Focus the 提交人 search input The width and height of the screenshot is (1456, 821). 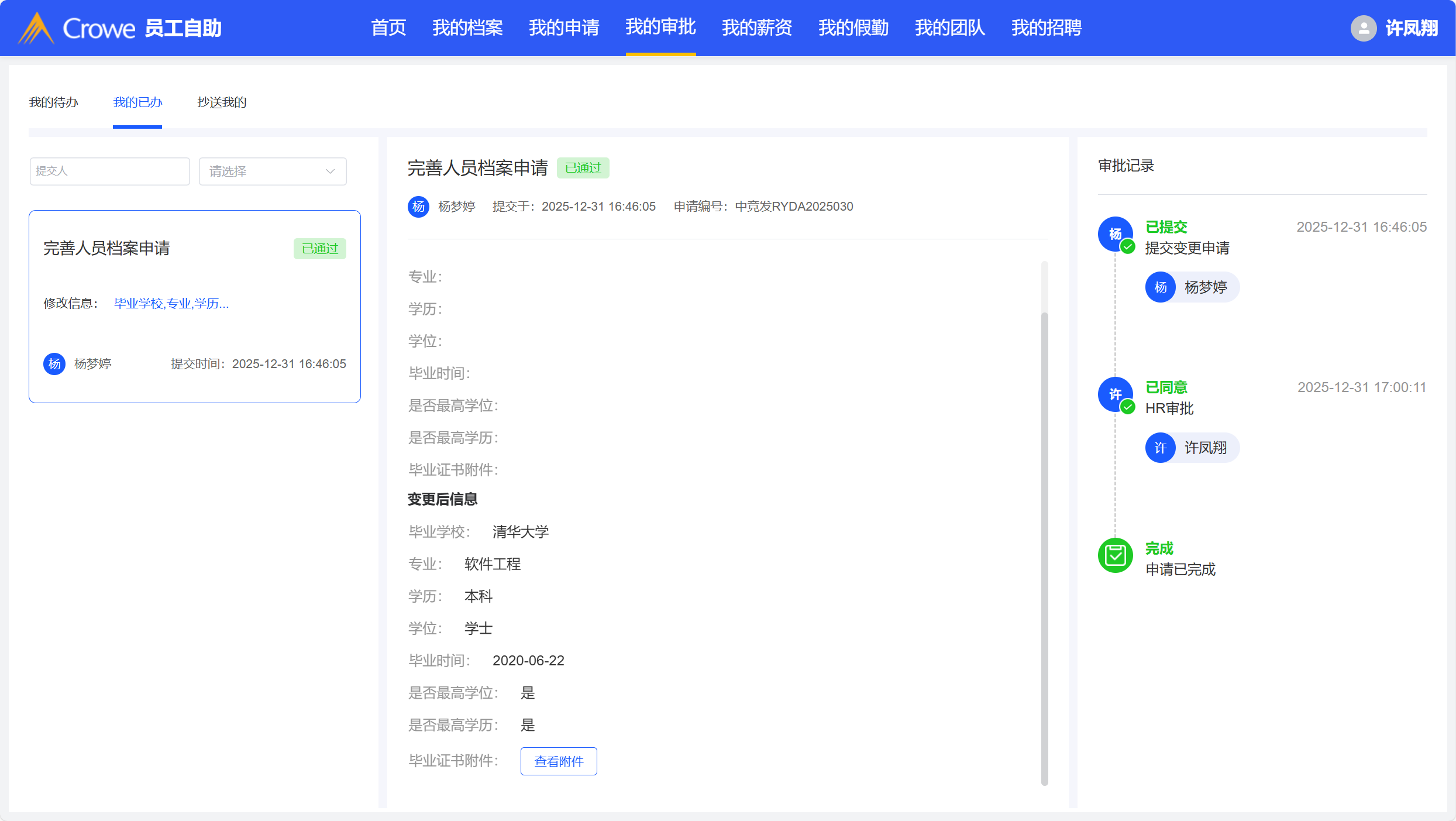coord(110,171)
